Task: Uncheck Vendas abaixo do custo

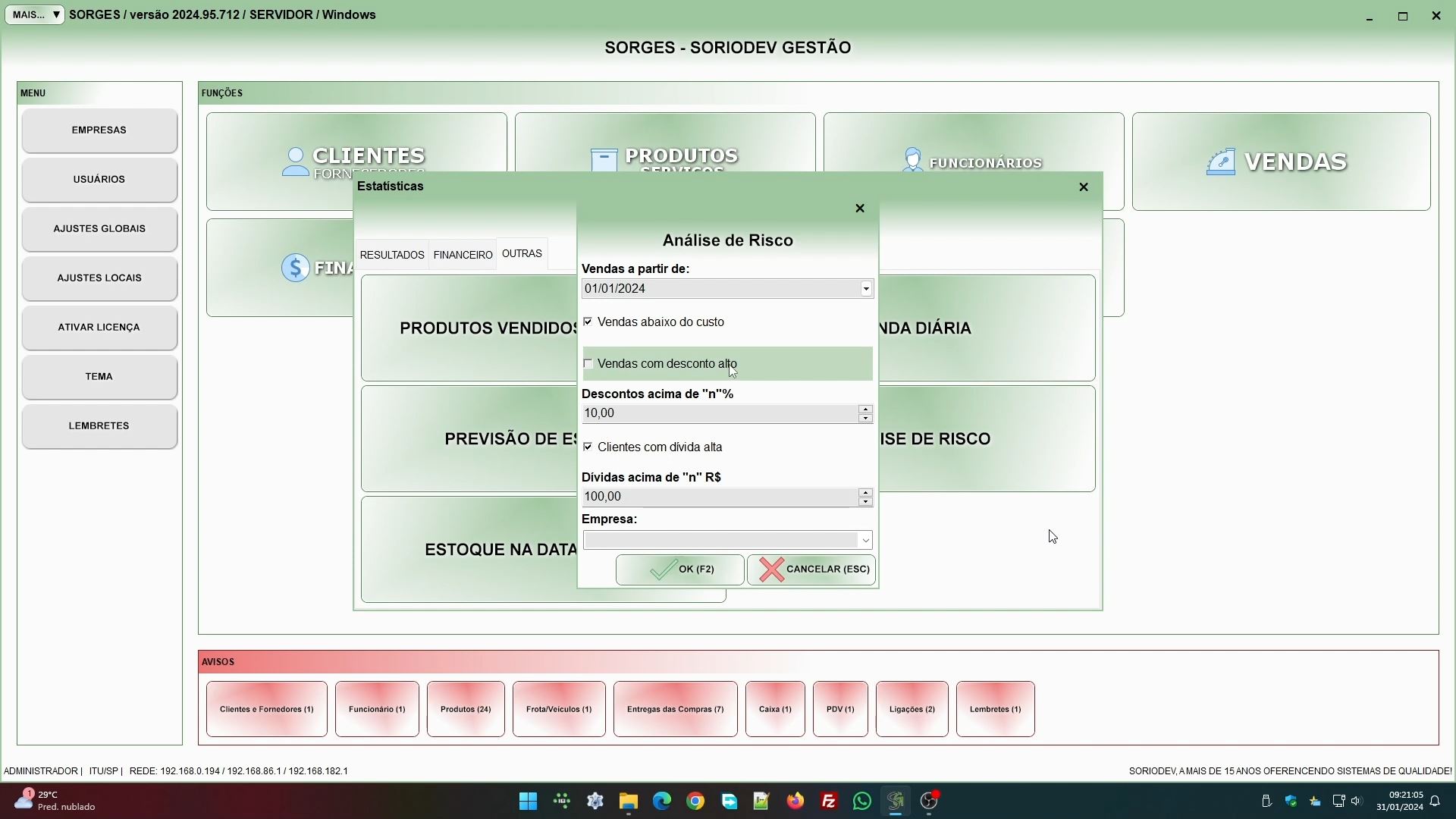Action: pyautogui.click(x=588, y=322)
